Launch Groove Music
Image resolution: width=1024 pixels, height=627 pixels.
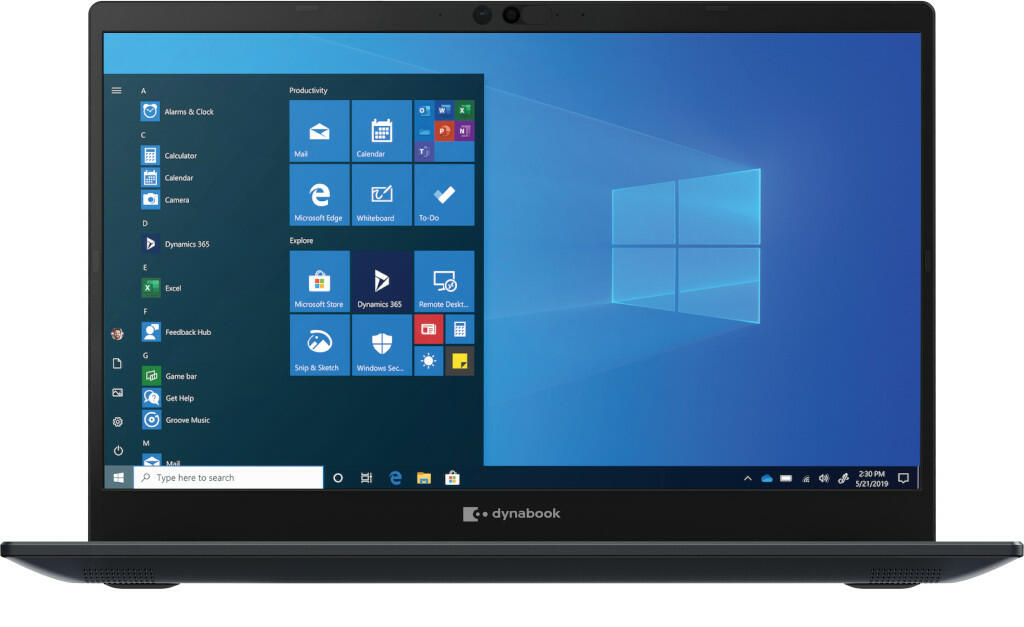coord(176,420)
